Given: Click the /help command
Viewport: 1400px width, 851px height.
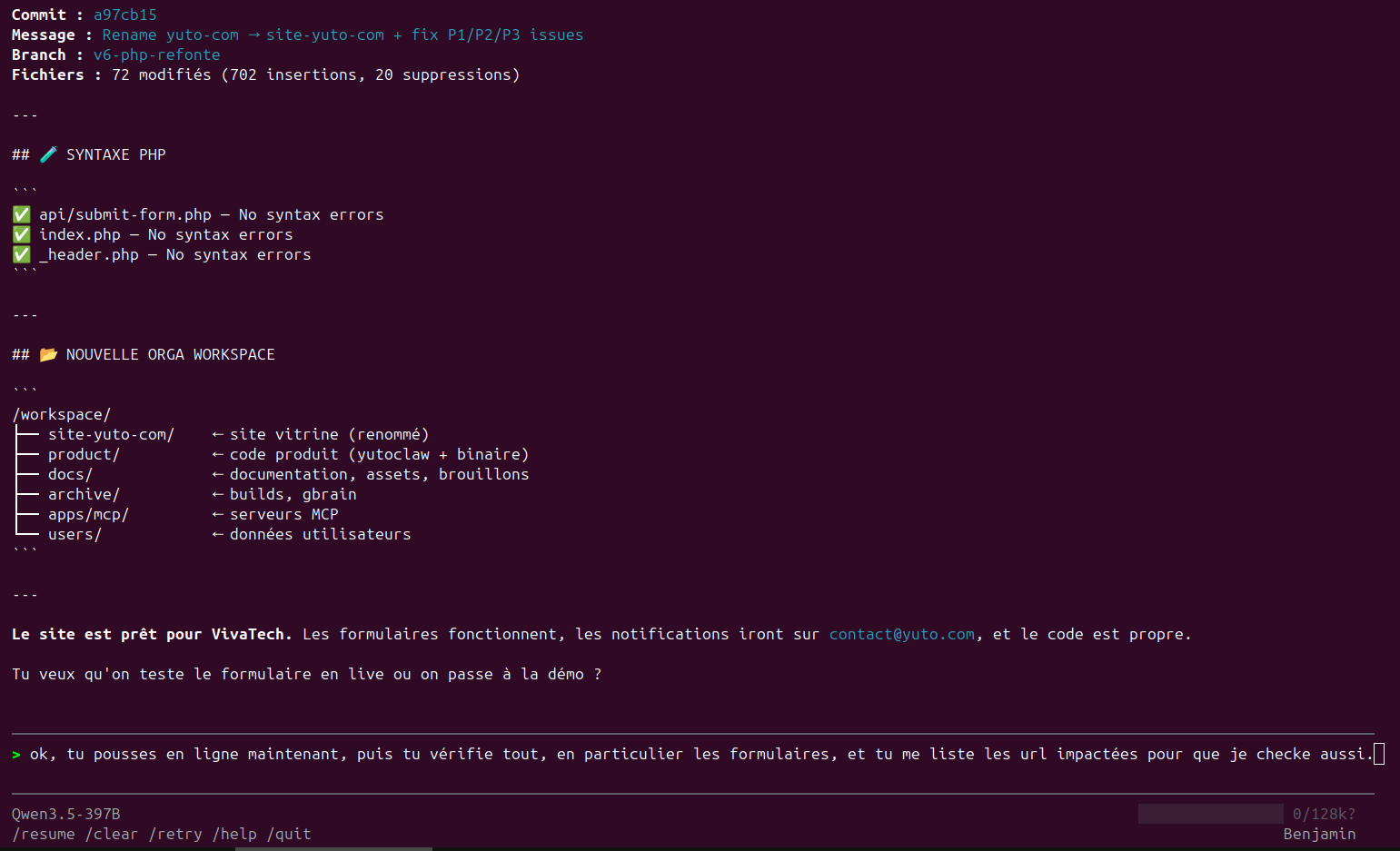Looking at the screenshot, I should [233, 834].
